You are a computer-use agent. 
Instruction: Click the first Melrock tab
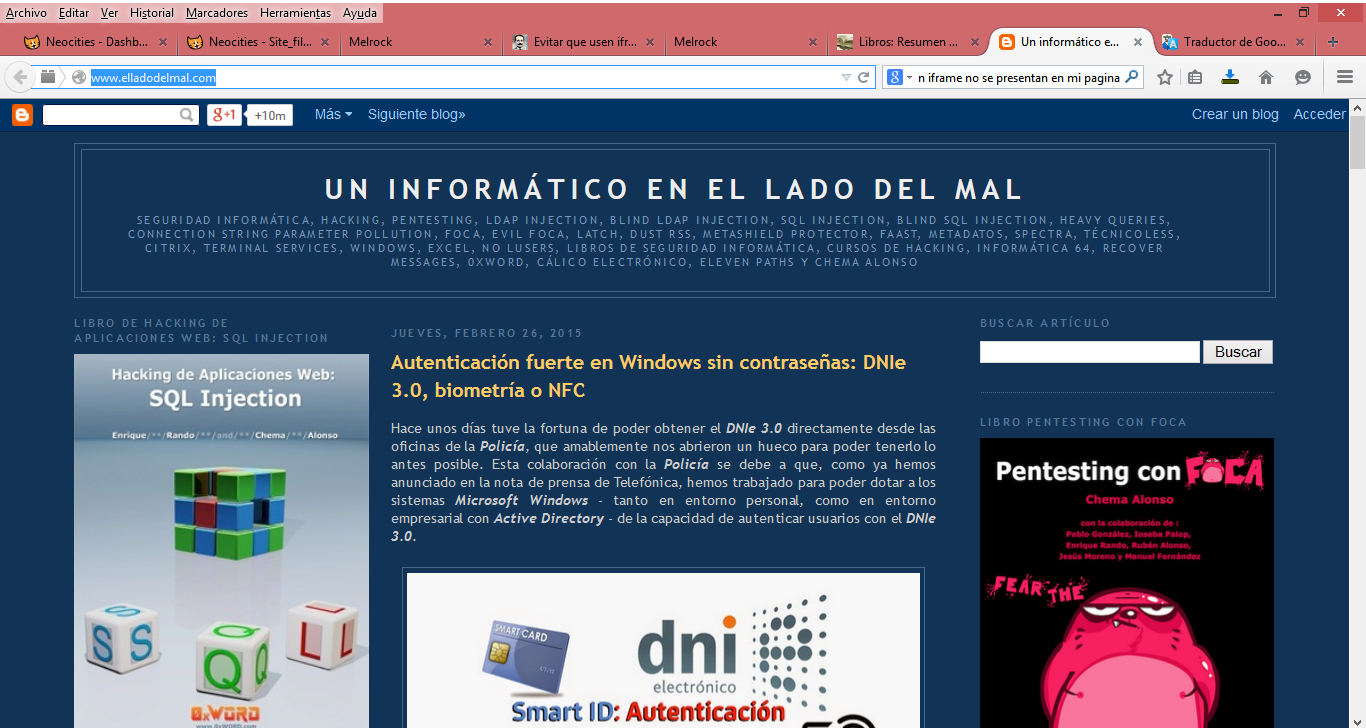point(421,42)
